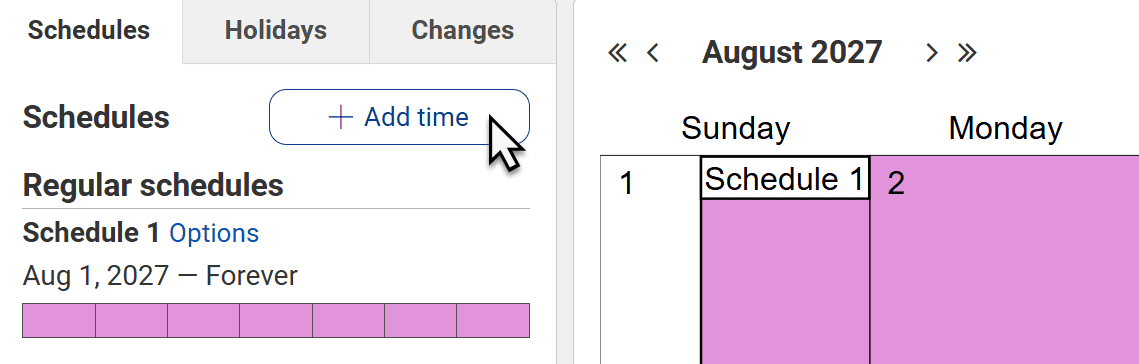Switch to the Changes tab

[463, 31]
